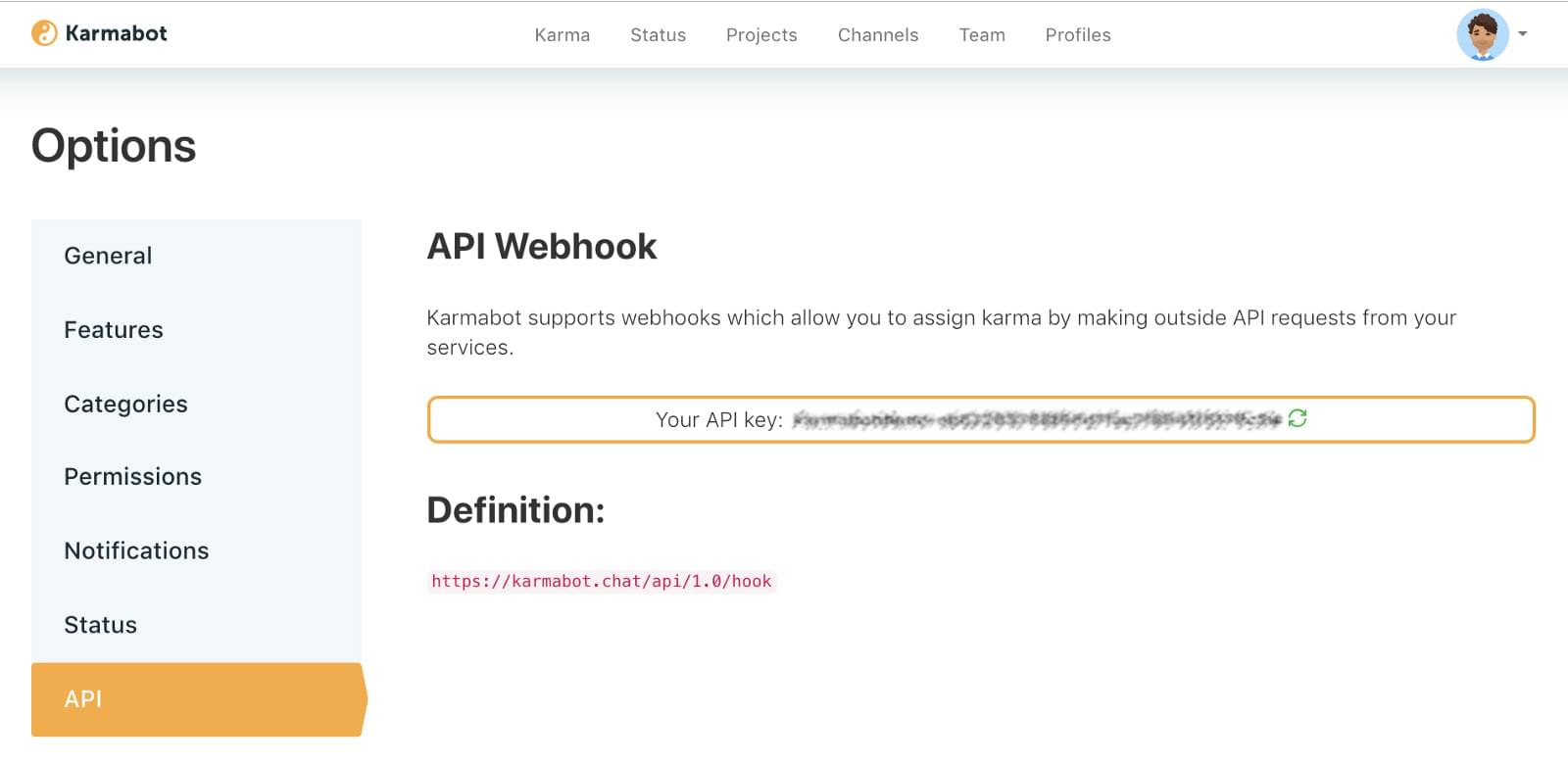
Task: Click the Karmabot brand name text
Action: pyautogui.click(x=116, y=33)
